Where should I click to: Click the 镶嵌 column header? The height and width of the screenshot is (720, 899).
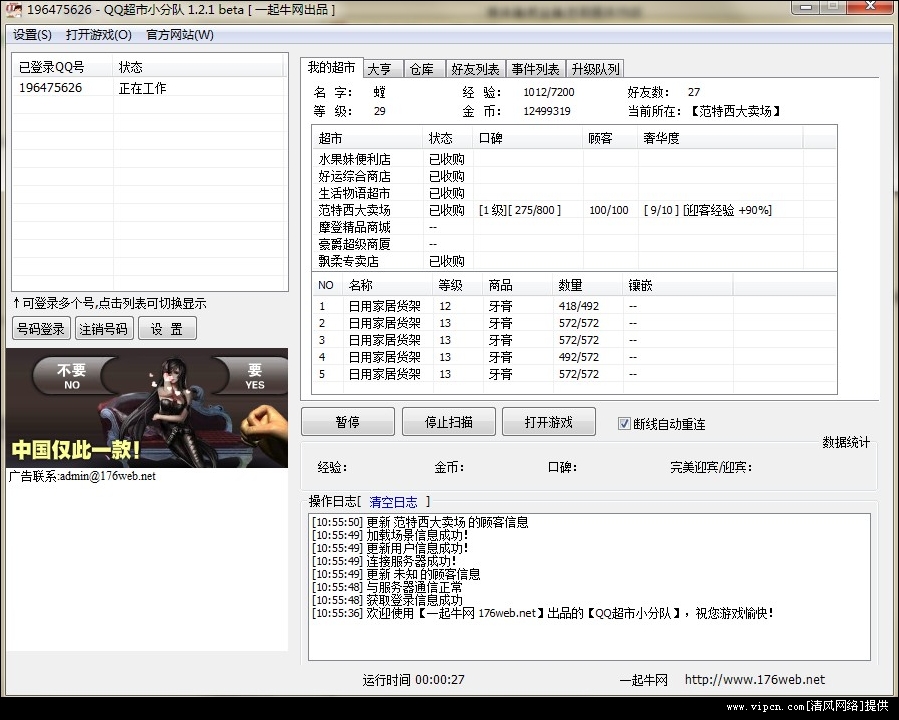click(x=678, y=285)
